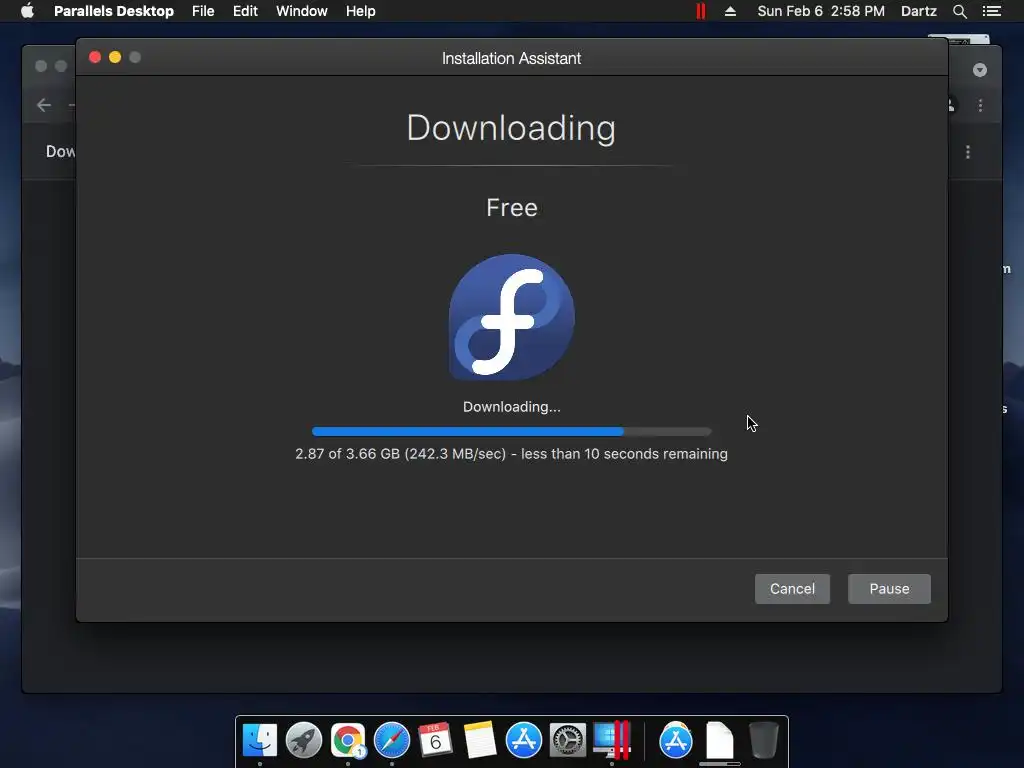Open the Apple menu
The image size is (1024, 768).
click(x=27, y=11)
